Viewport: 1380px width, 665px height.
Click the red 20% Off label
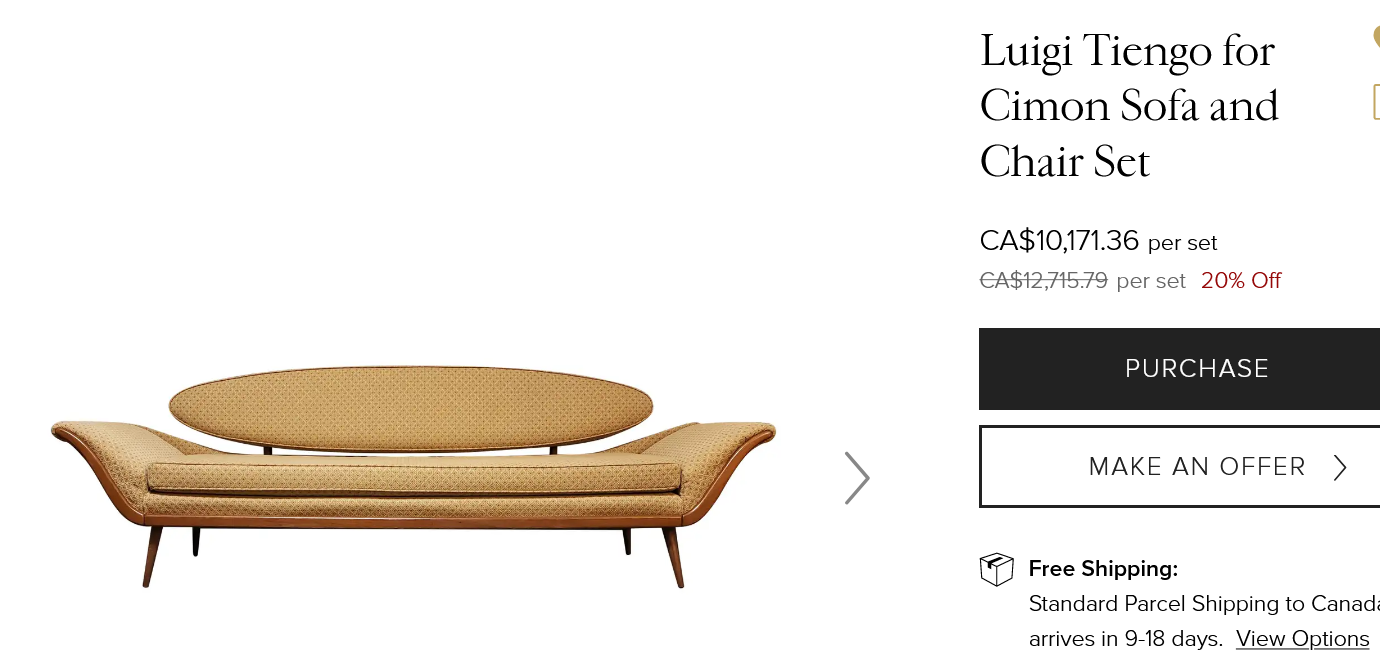click(x=1241, y=281)
